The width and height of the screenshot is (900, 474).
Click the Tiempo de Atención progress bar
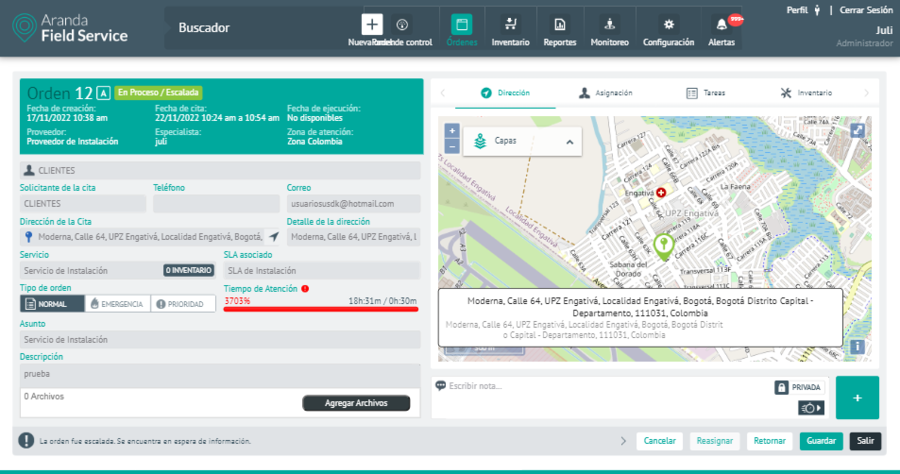point(321,309)
